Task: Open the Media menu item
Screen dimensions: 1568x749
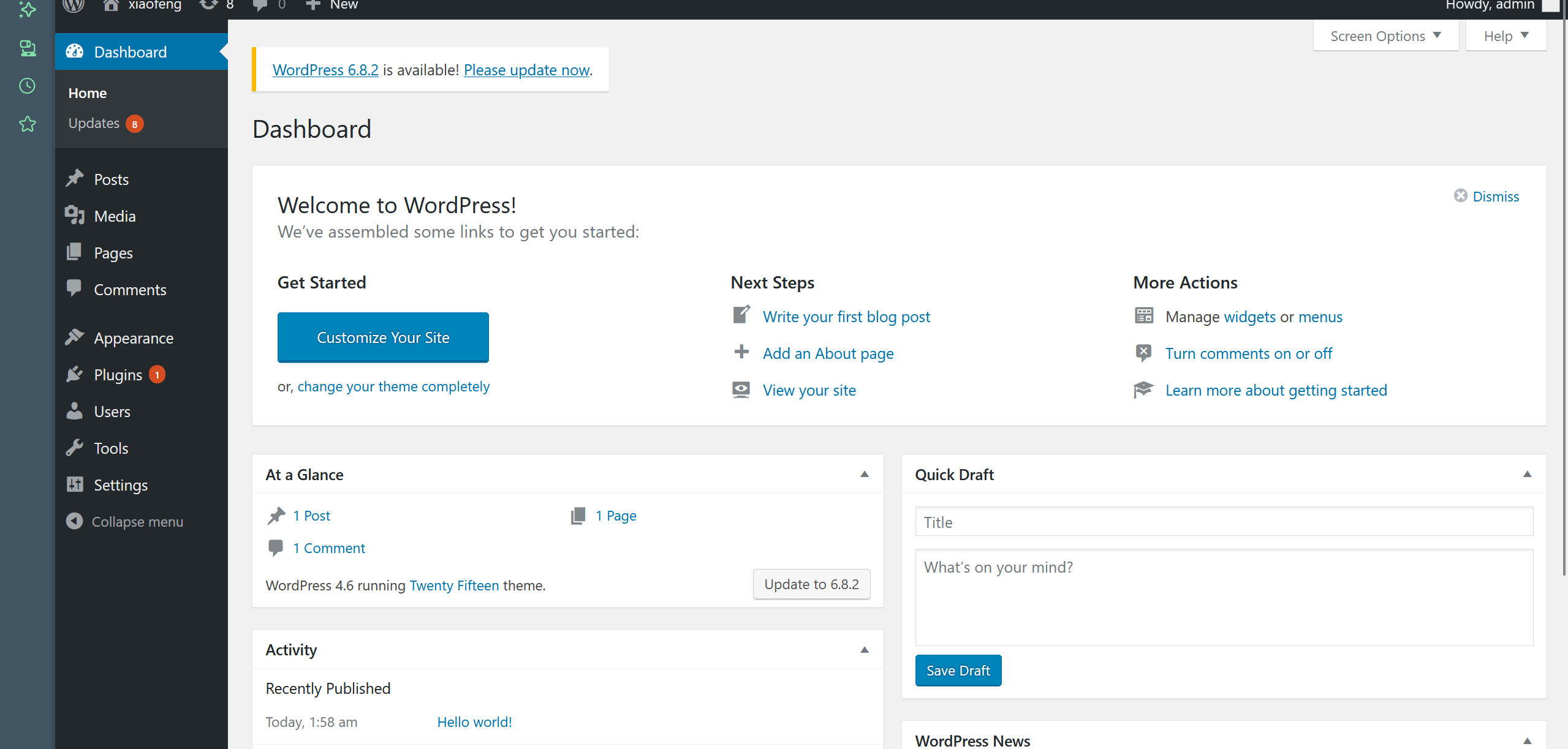Action: coord(142,216)
